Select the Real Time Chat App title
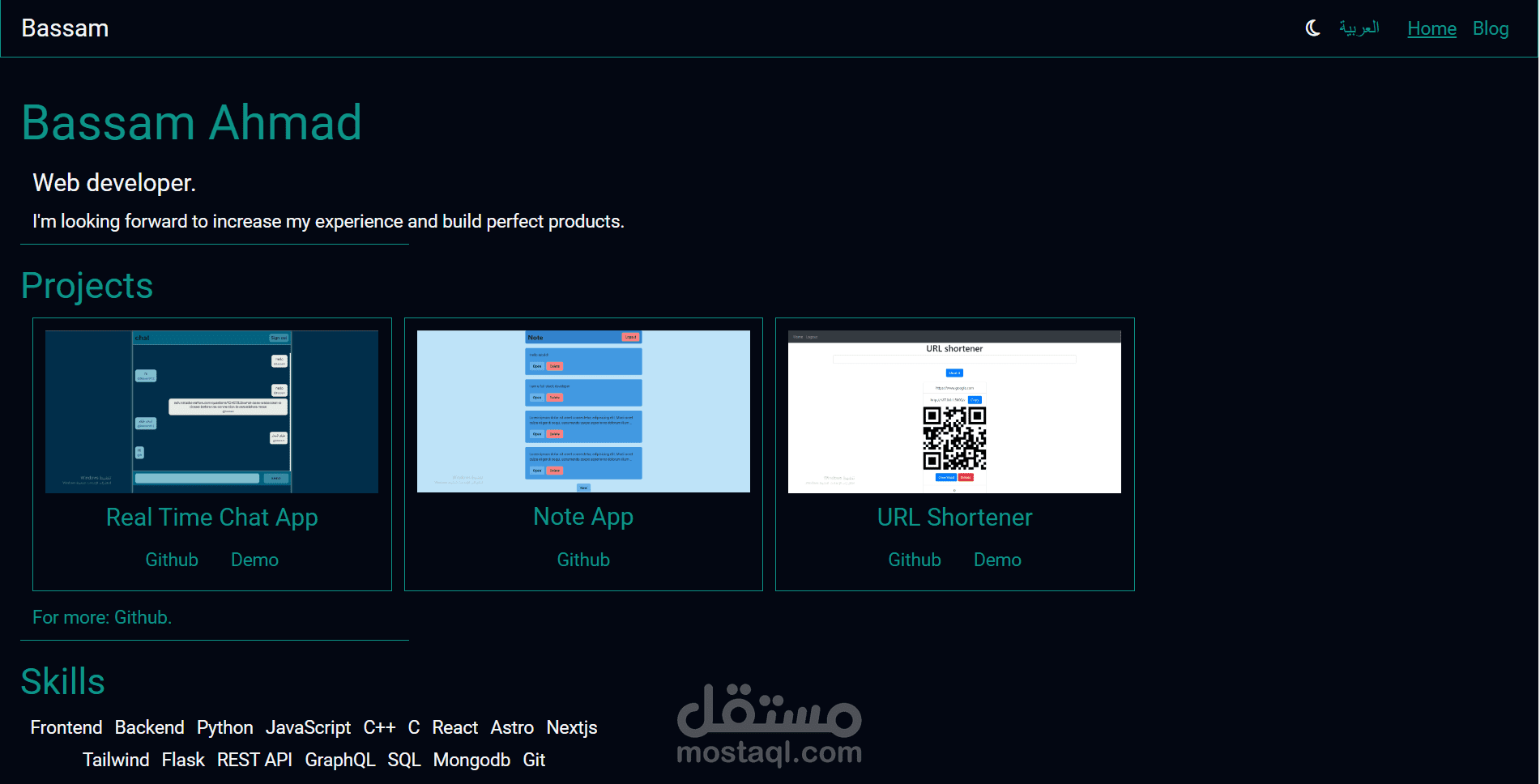 click(211, 518)
